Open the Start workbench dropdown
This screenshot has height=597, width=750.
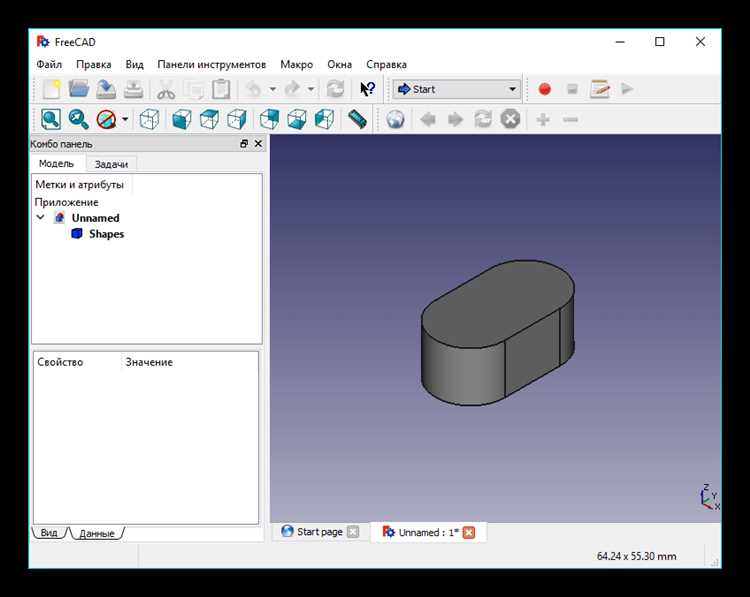click(456, 89)
